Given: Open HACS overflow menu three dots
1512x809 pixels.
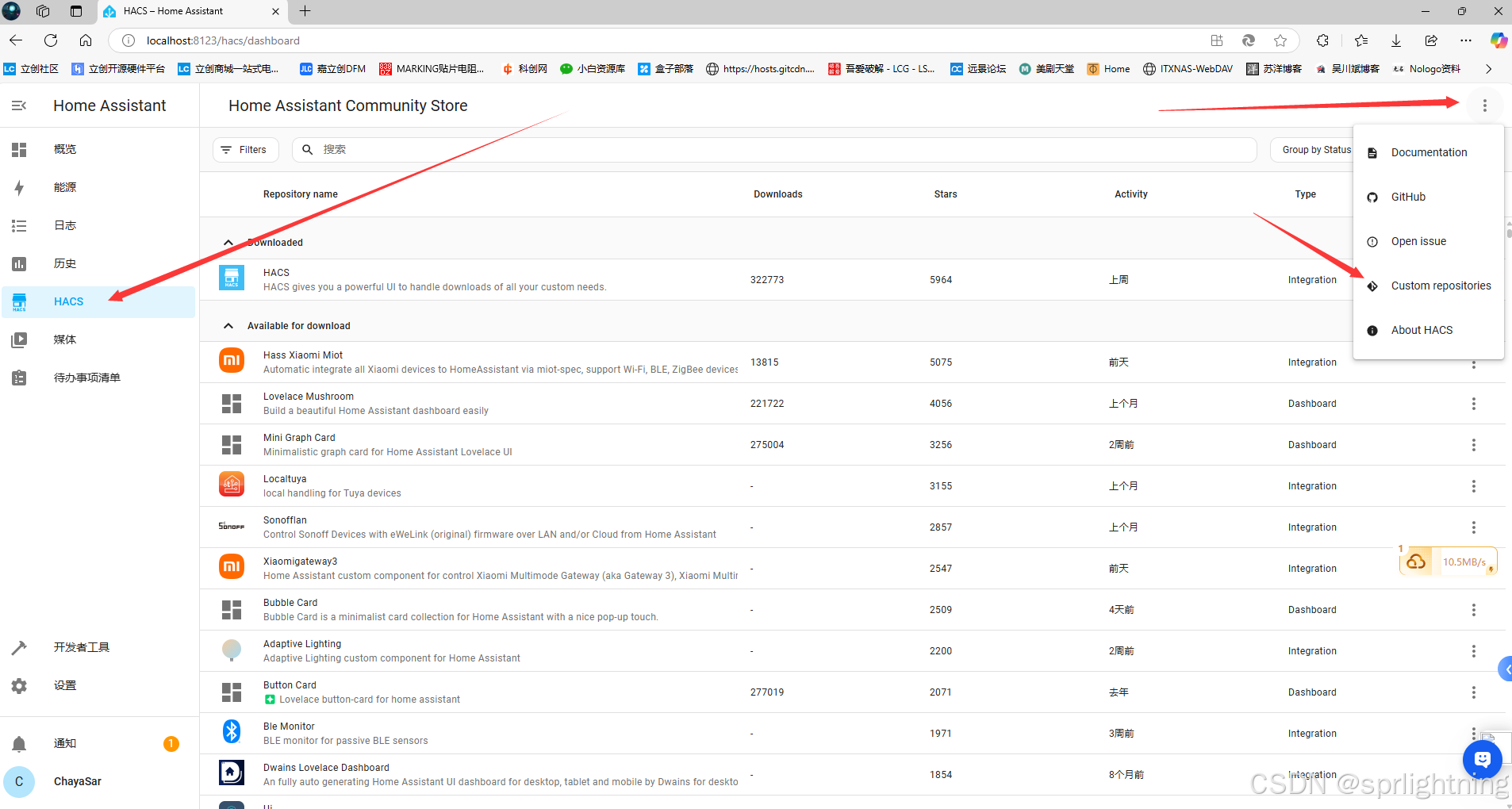Looking at the screenshot, I should [x=1485, y=105].
